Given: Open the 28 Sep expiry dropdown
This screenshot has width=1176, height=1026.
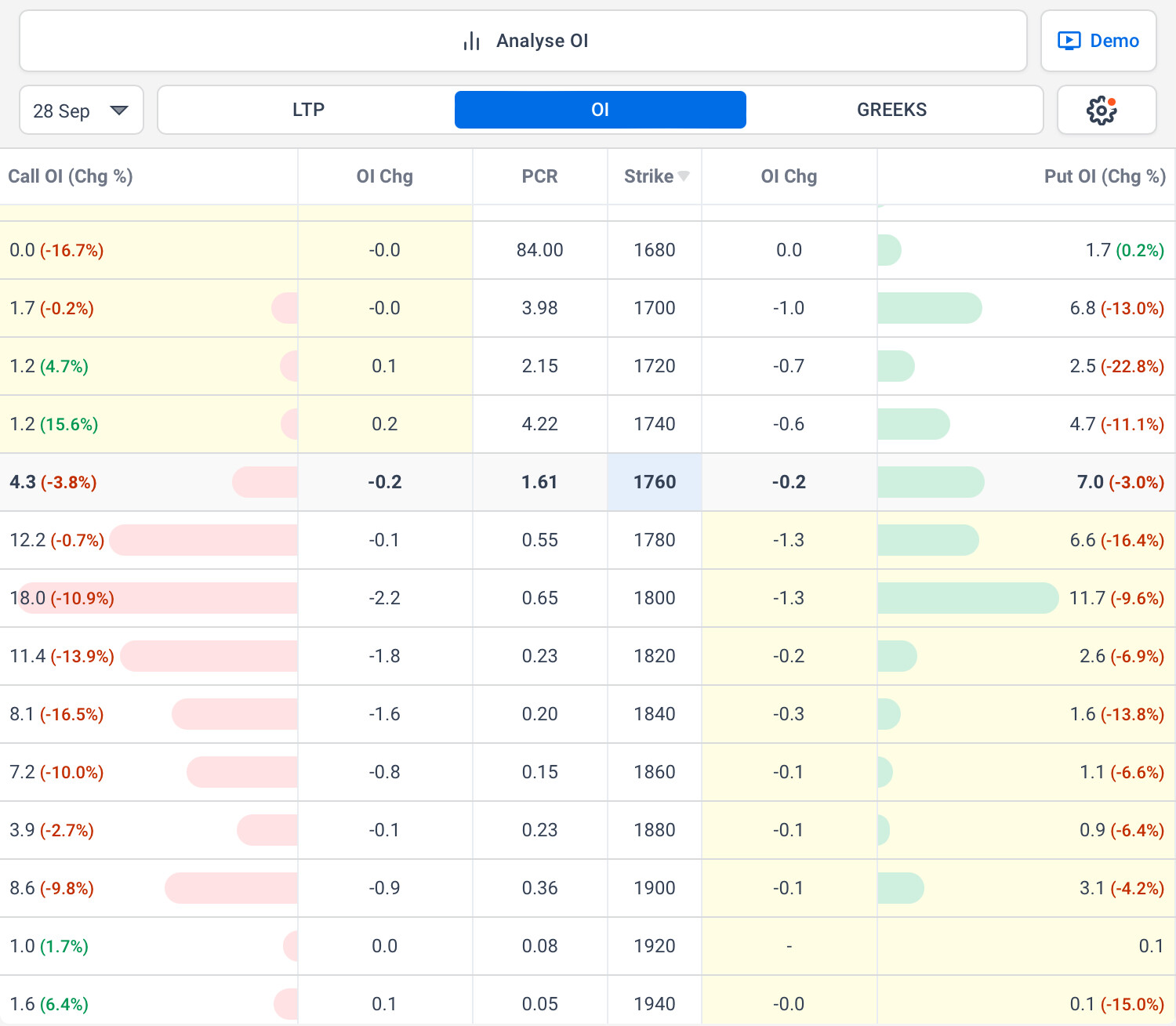Looking at the screenshot, I should coord(81,111).
